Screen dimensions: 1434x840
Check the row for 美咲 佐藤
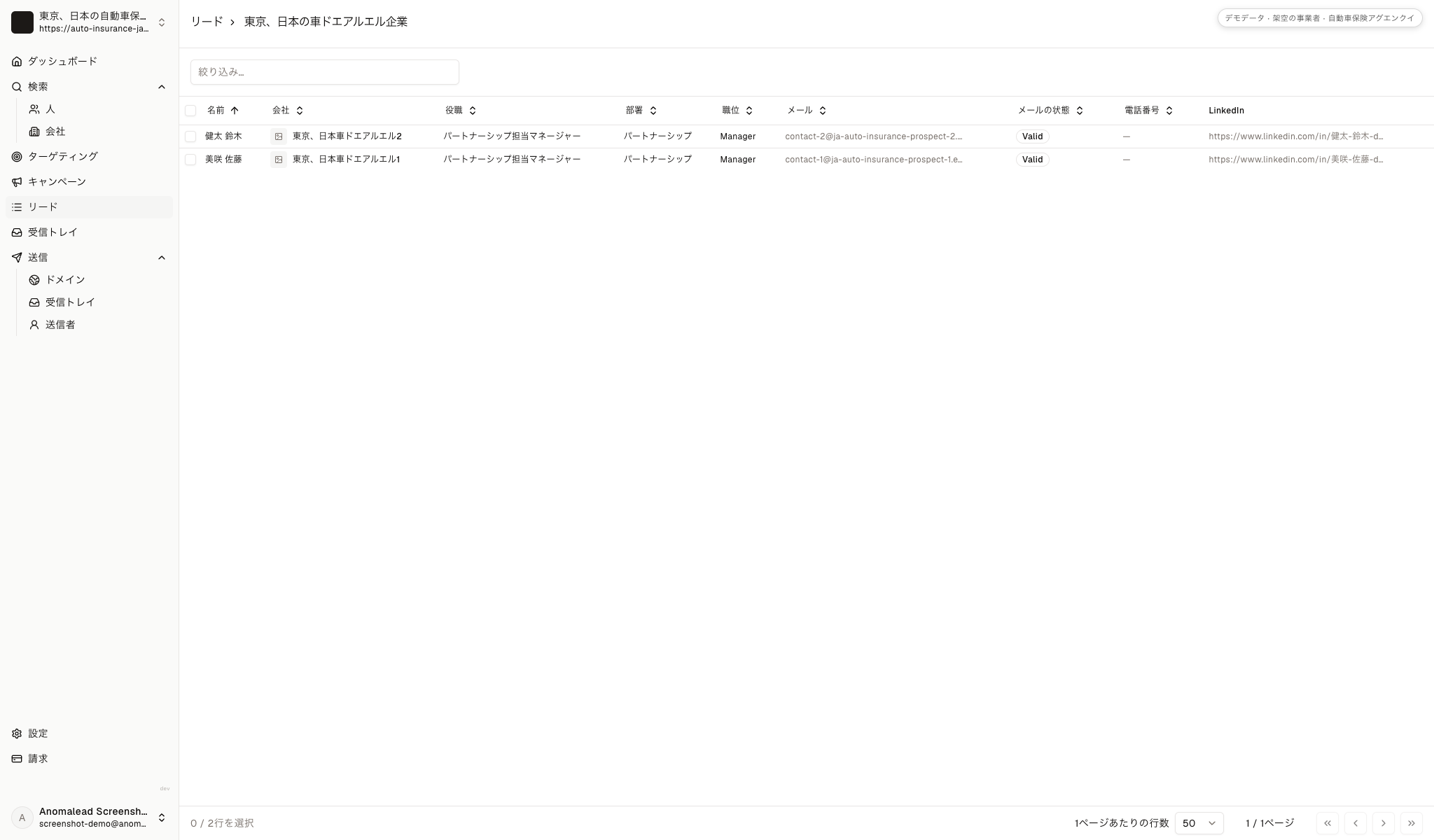tap(190, 160)
